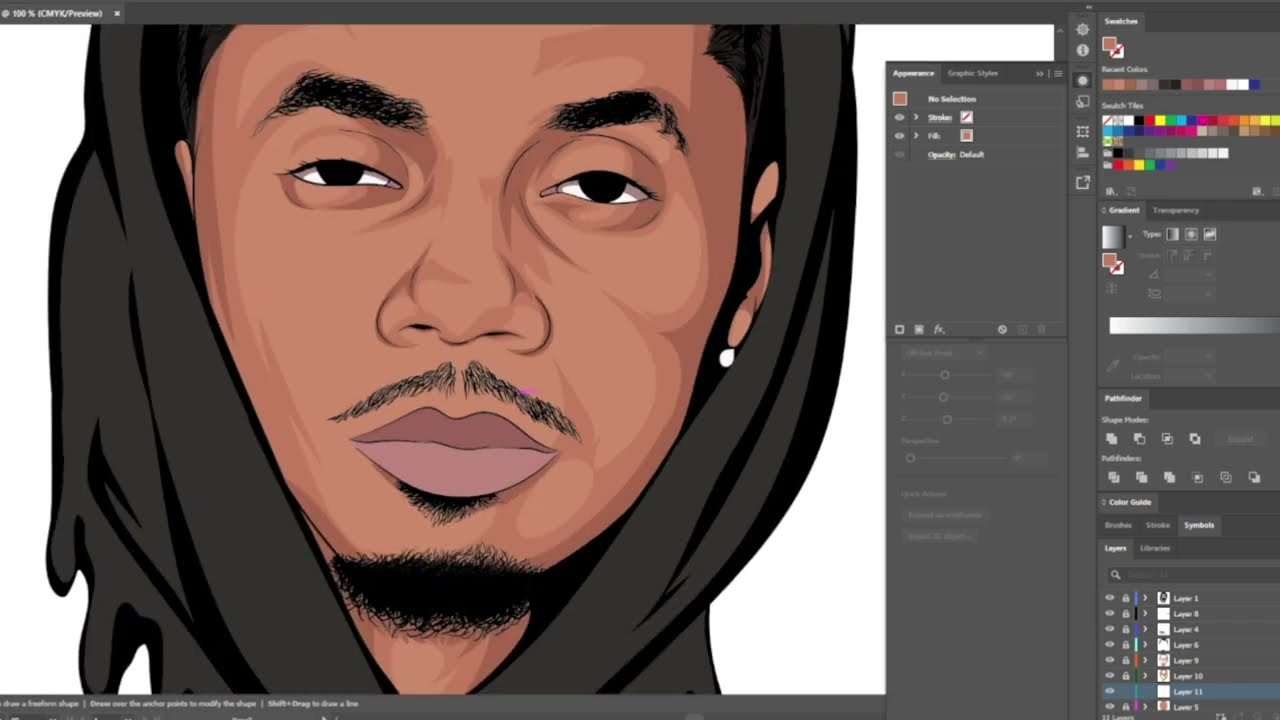This screenshot has height=720, width=1280.
Task: Open the Appearance panel icon in dock
Action: [1083, 80]
